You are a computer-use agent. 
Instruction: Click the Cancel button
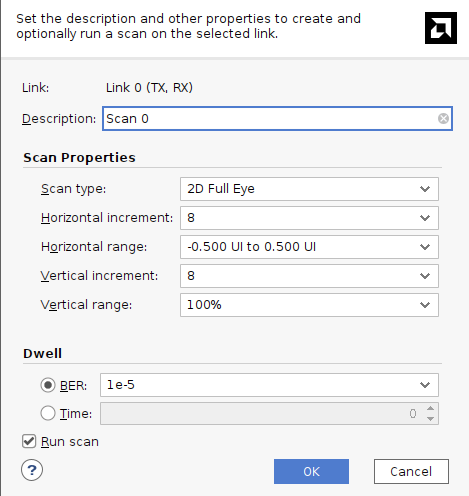(x=411, y=471)
